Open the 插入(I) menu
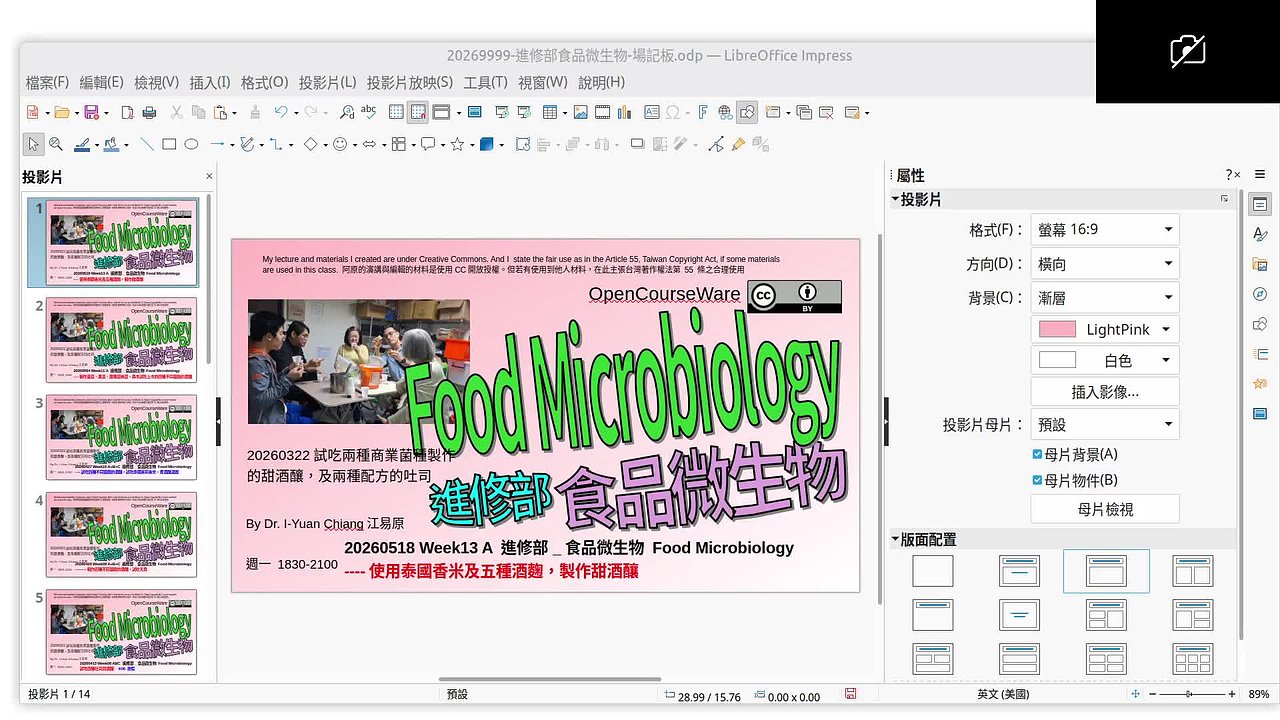The height and width of the screenshot is (720, 1280). pyautogui.click(x=210, y=82)
